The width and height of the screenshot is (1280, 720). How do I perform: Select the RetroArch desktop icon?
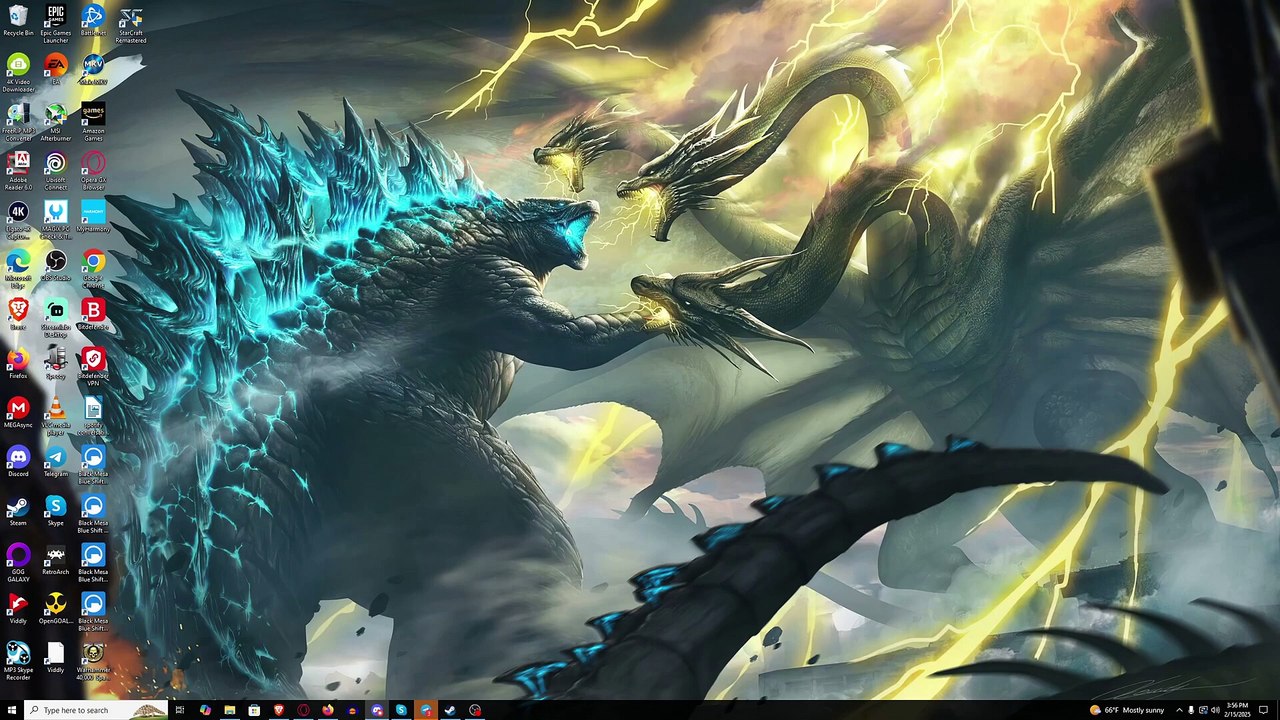(56, 559)
